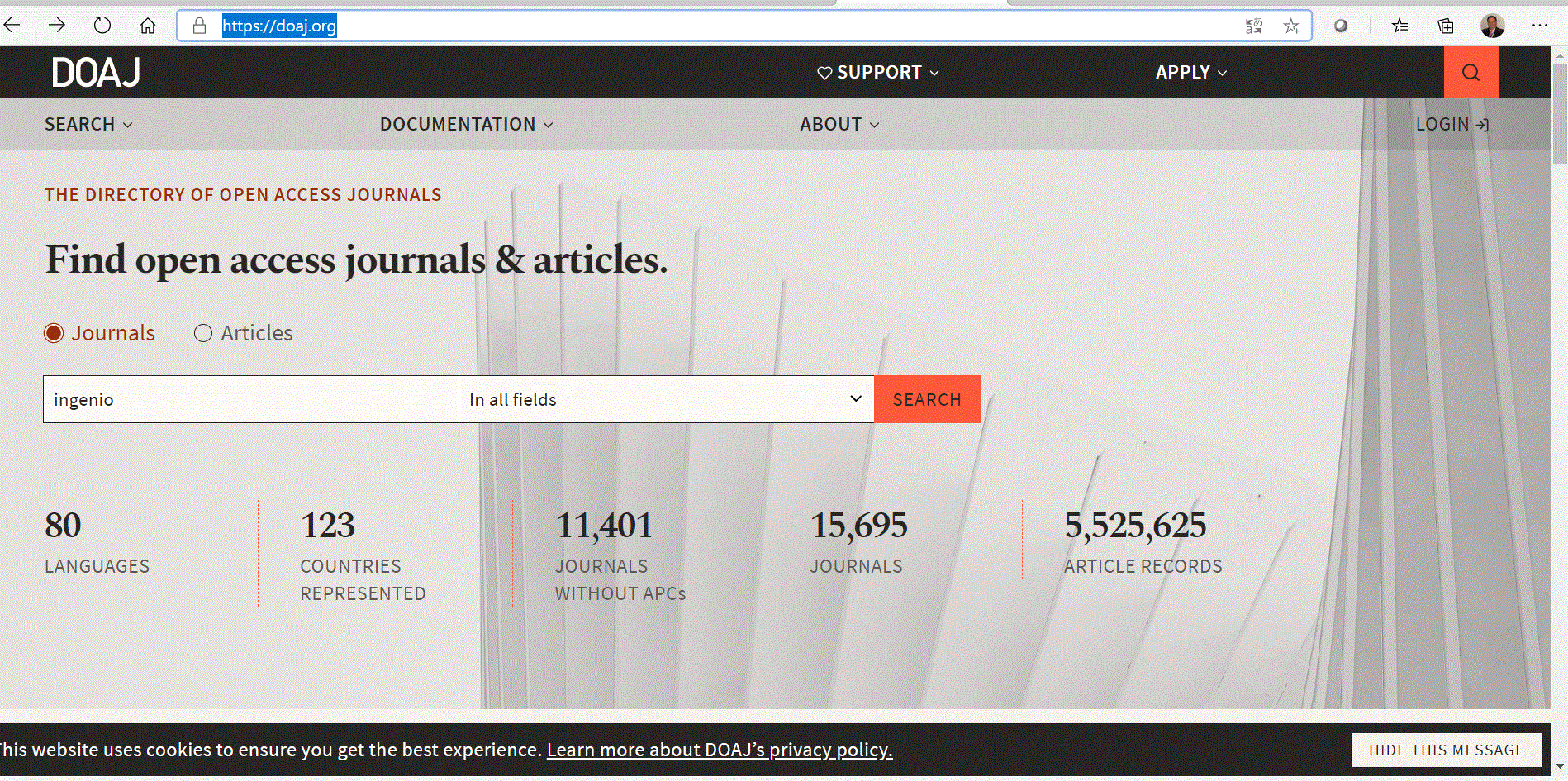
Task: Open the DOCUMENTATION navigation menu
Action: point(458,125)
